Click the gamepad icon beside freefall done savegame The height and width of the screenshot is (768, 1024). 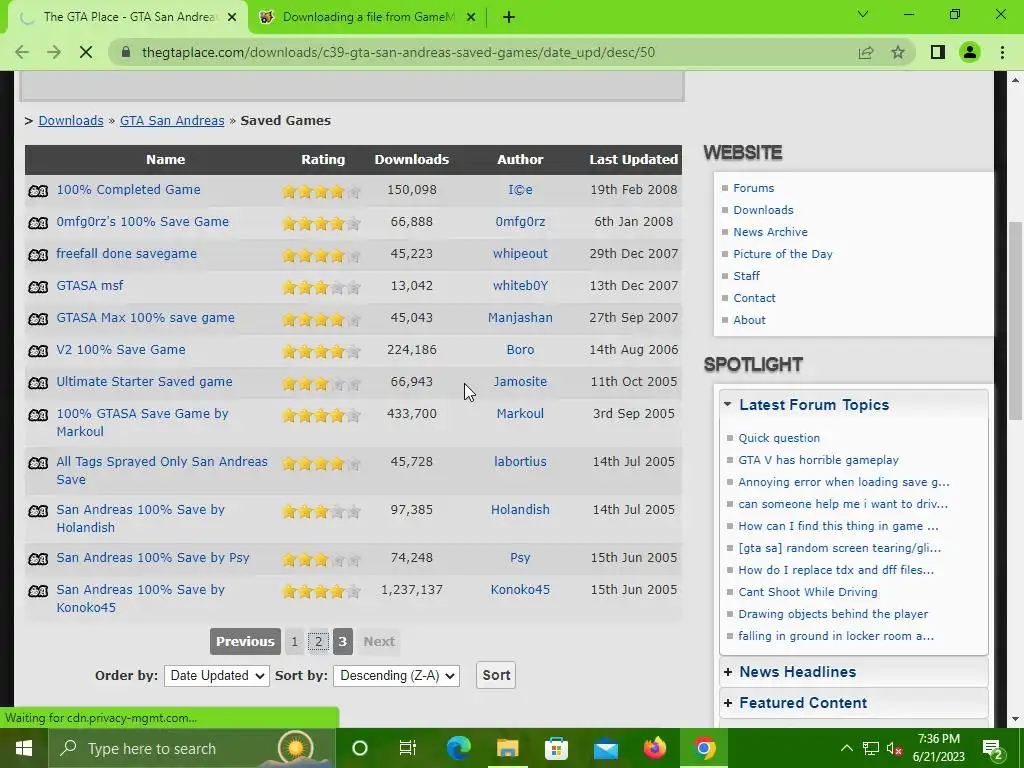(x=38, y=255)
